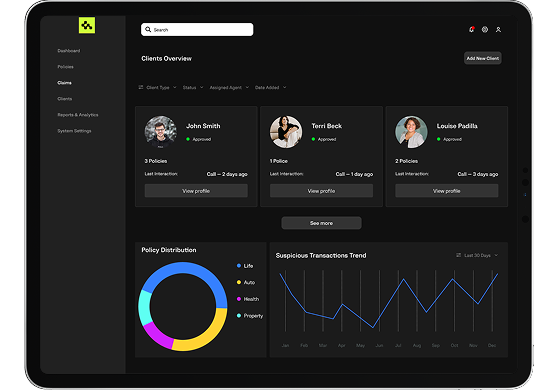Go to Dashboard in the sidebar
Viewport: 560px width, 391px height.
tap(69, 51)
